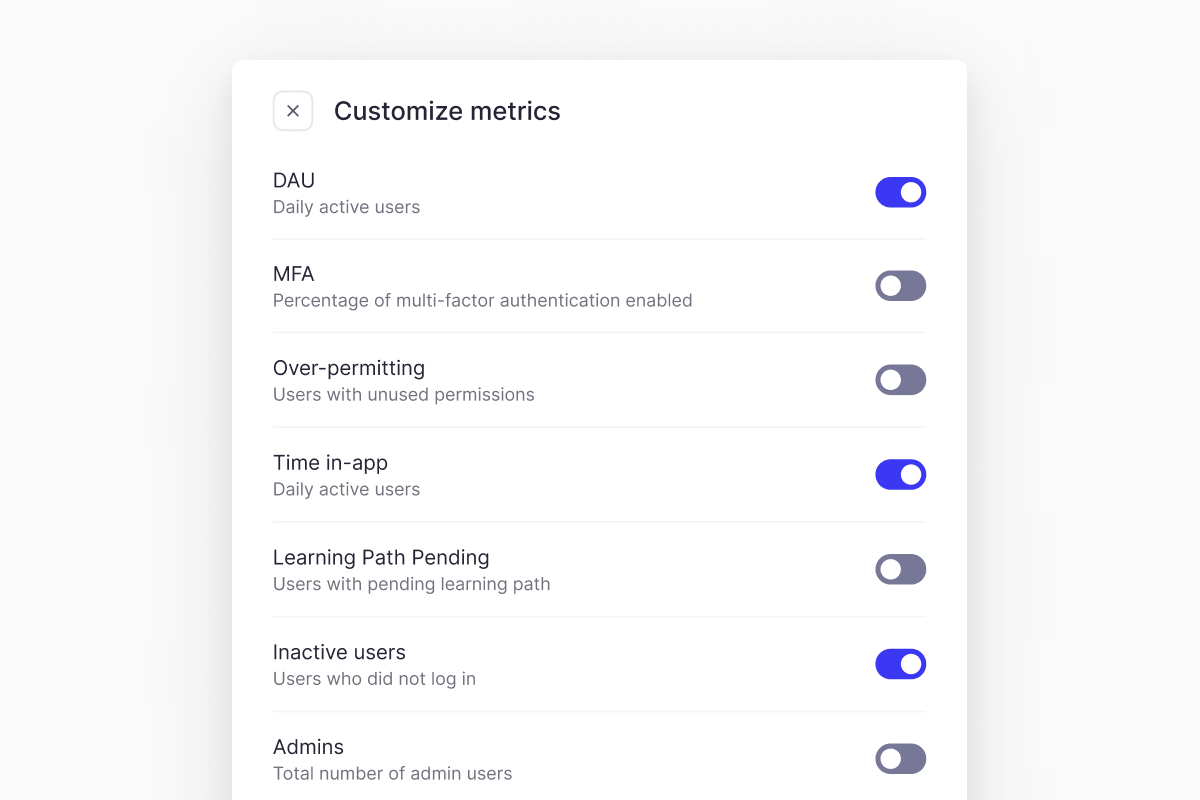
Task: Switch on Learning Path Pending toggle
Action: (x=900, y=570)
